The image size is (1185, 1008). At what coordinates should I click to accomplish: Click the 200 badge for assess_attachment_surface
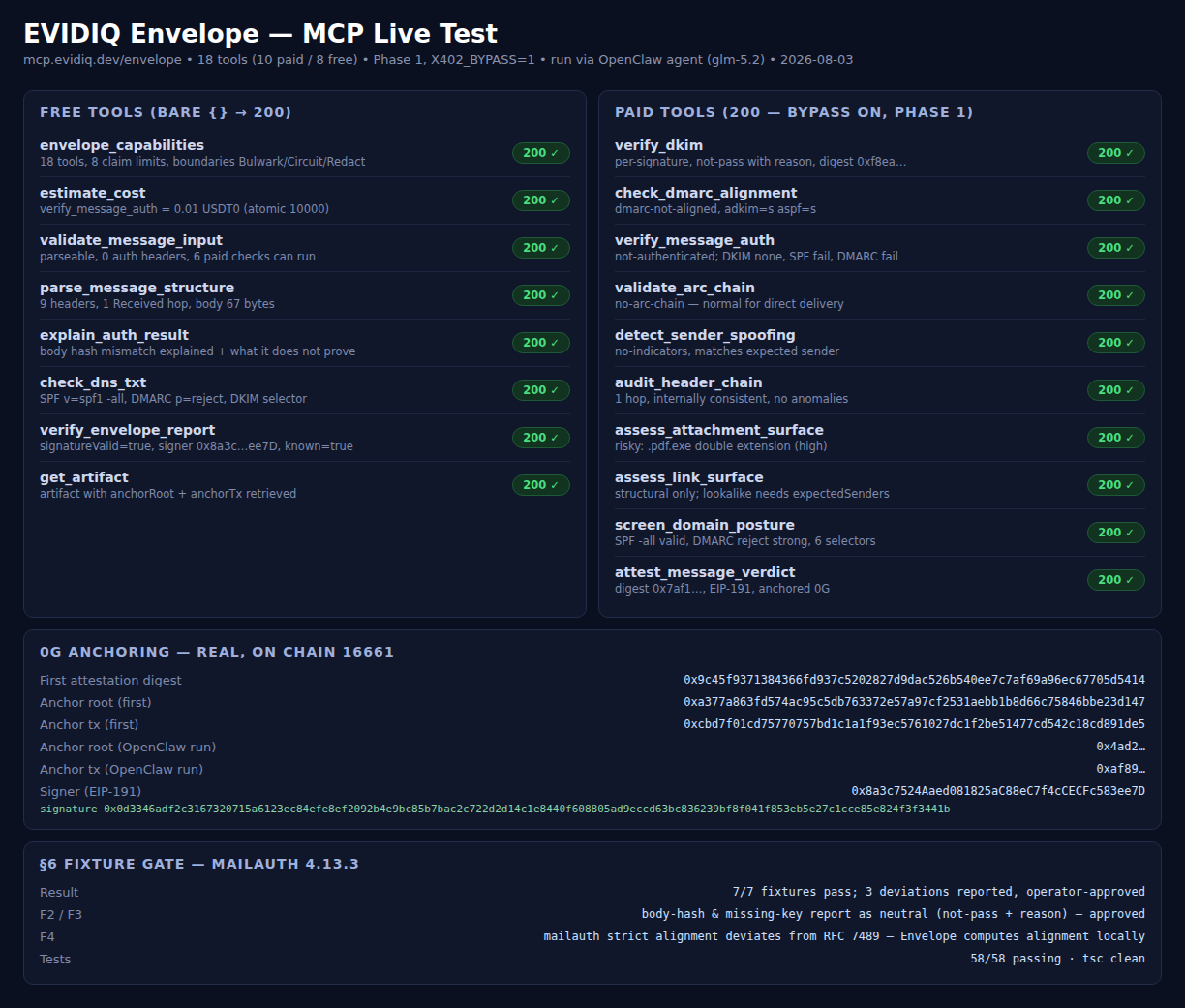pos(1115,438)
